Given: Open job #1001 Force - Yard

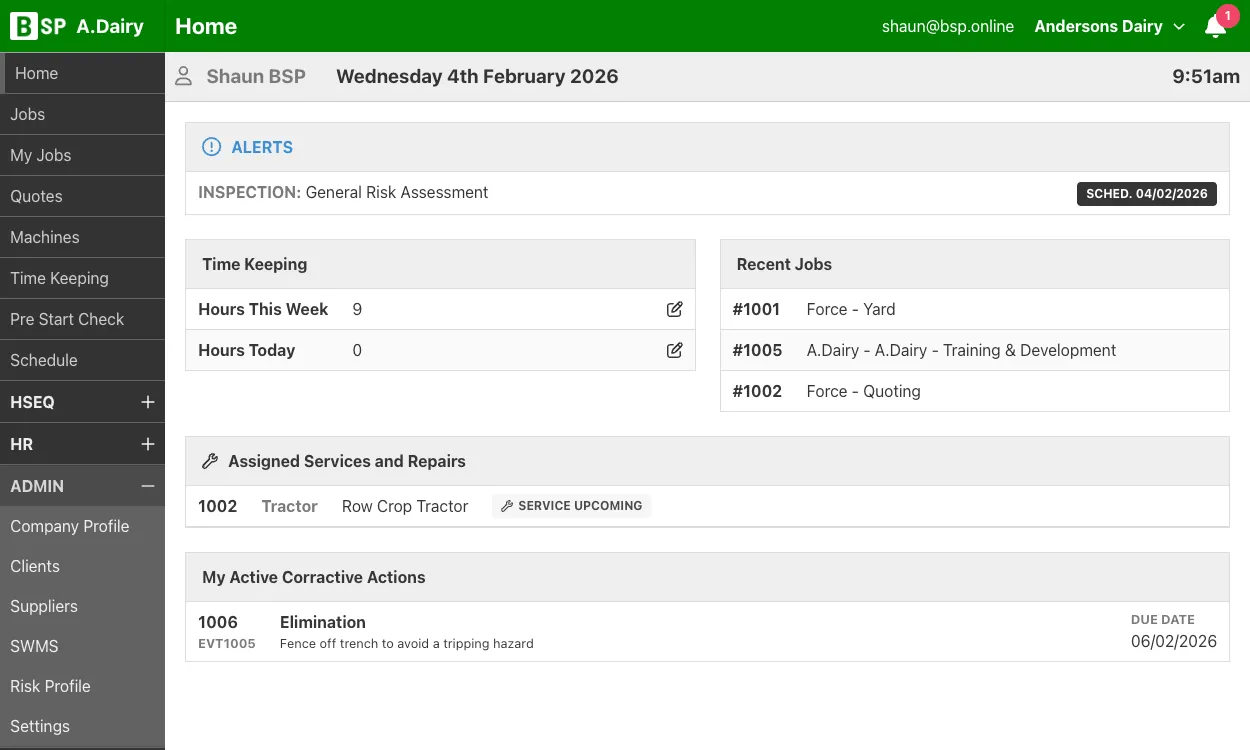Looking at the screenshot, I should coord(975,309).
